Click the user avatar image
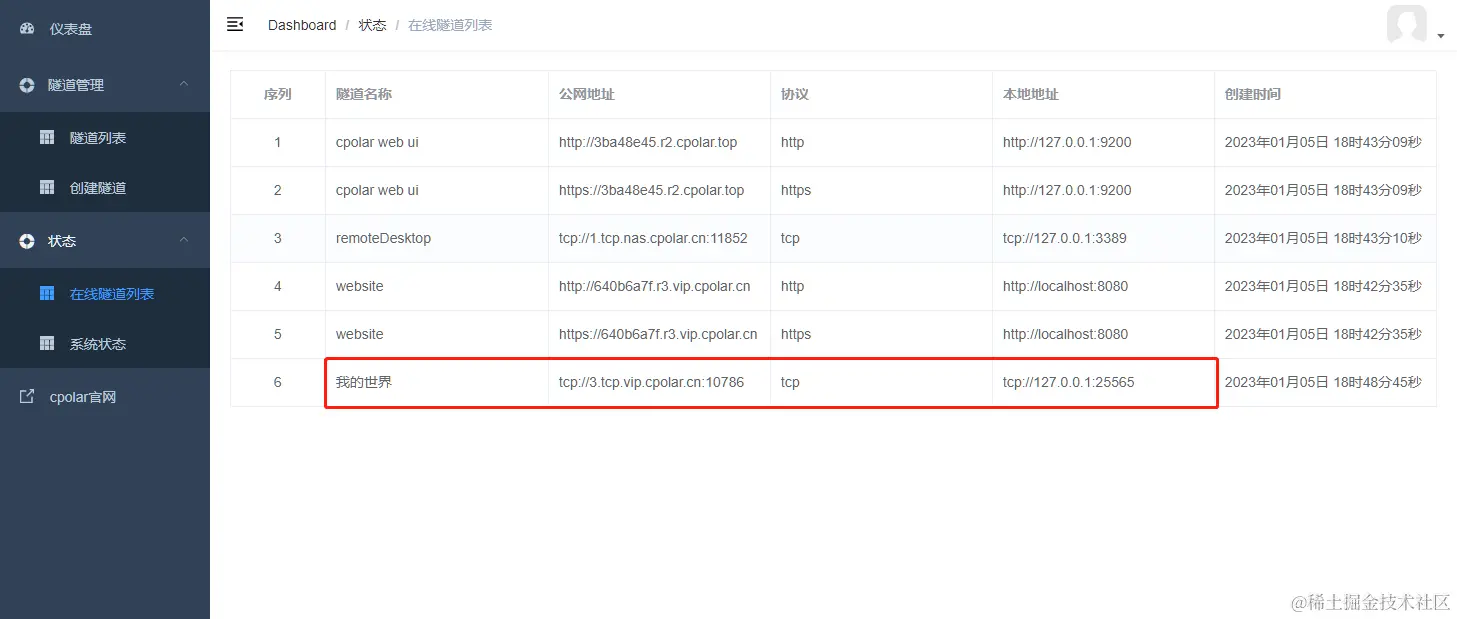Image resolution: width=1457 pixels, height=619 pixels. point(1407,24)
